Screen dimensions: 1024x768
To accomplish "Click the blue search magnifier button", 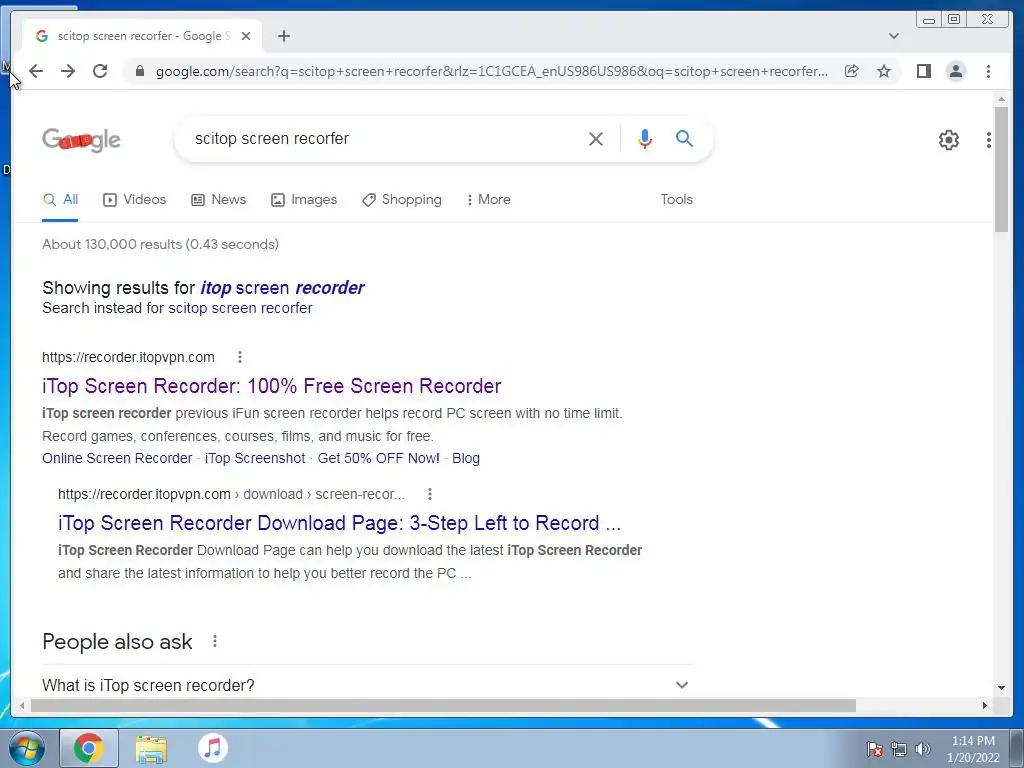I will point(684,138).
